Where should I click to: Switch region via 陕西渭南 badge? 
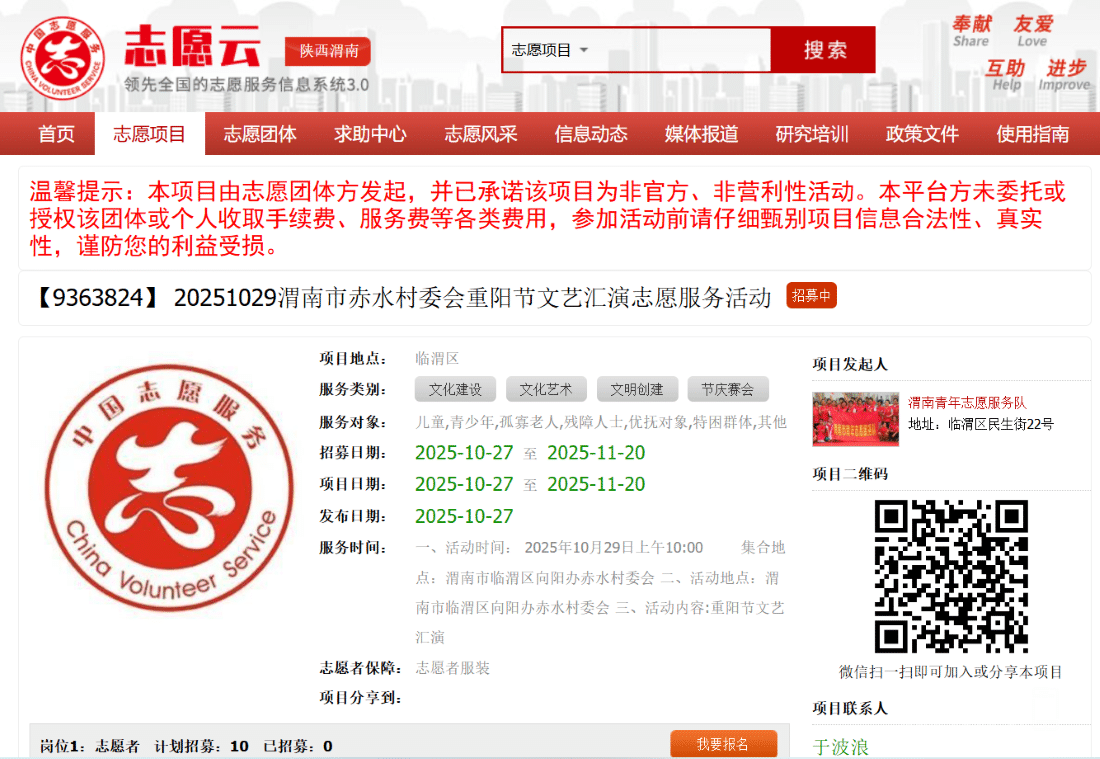click(x=329, y=52)
